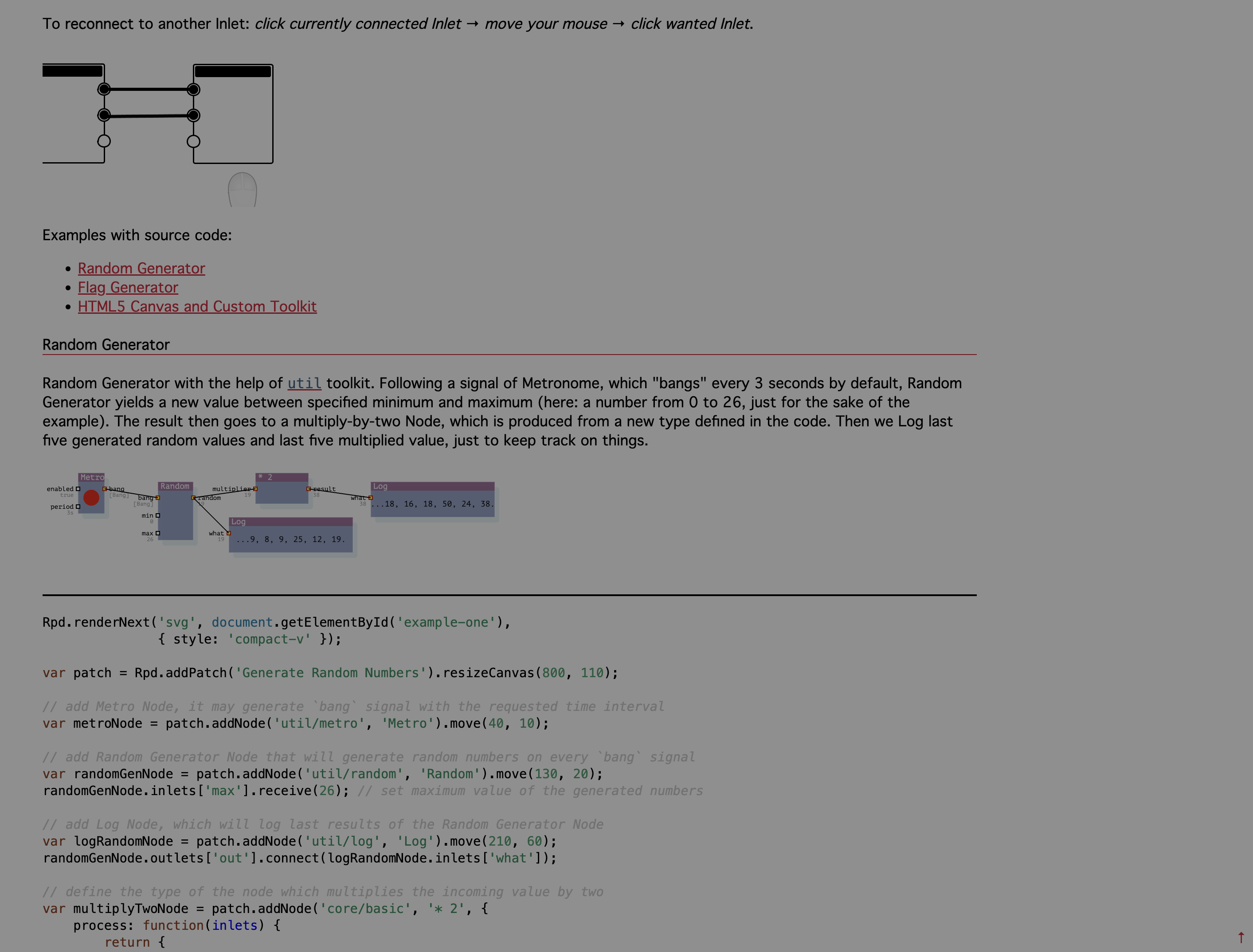Click the log output '...18, 16, 18, 50, 24, 38.'
This screenshot has height=952, width=1253.
point(433,504)
